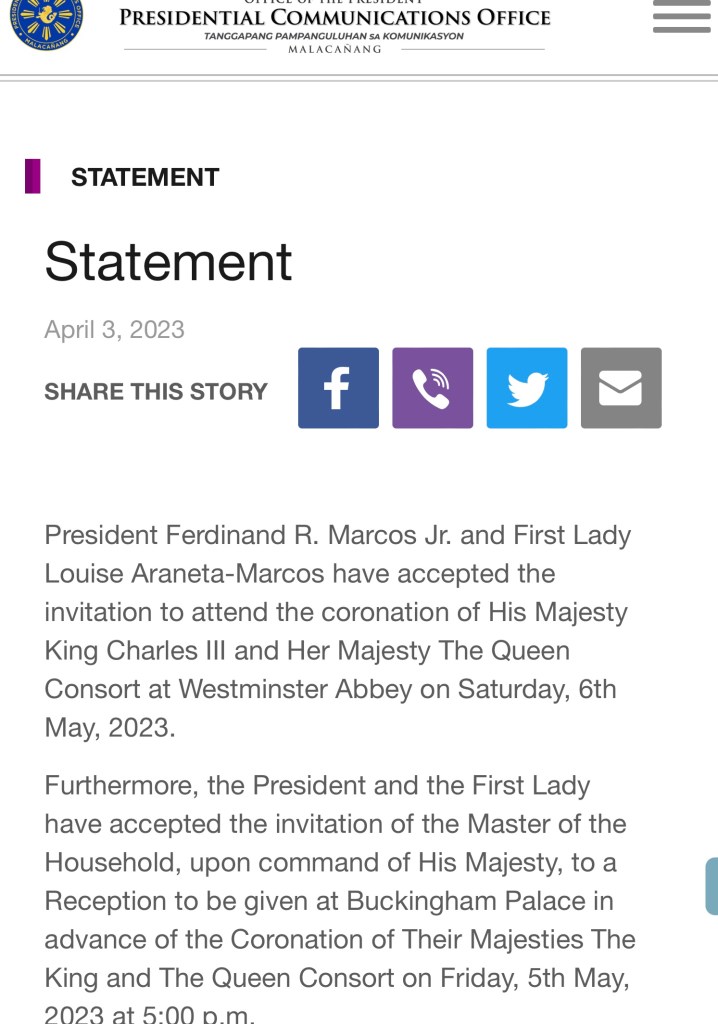Click the Tanggapang Pampanguluhan sa Komunikasyon subtitle

[334, 36]
